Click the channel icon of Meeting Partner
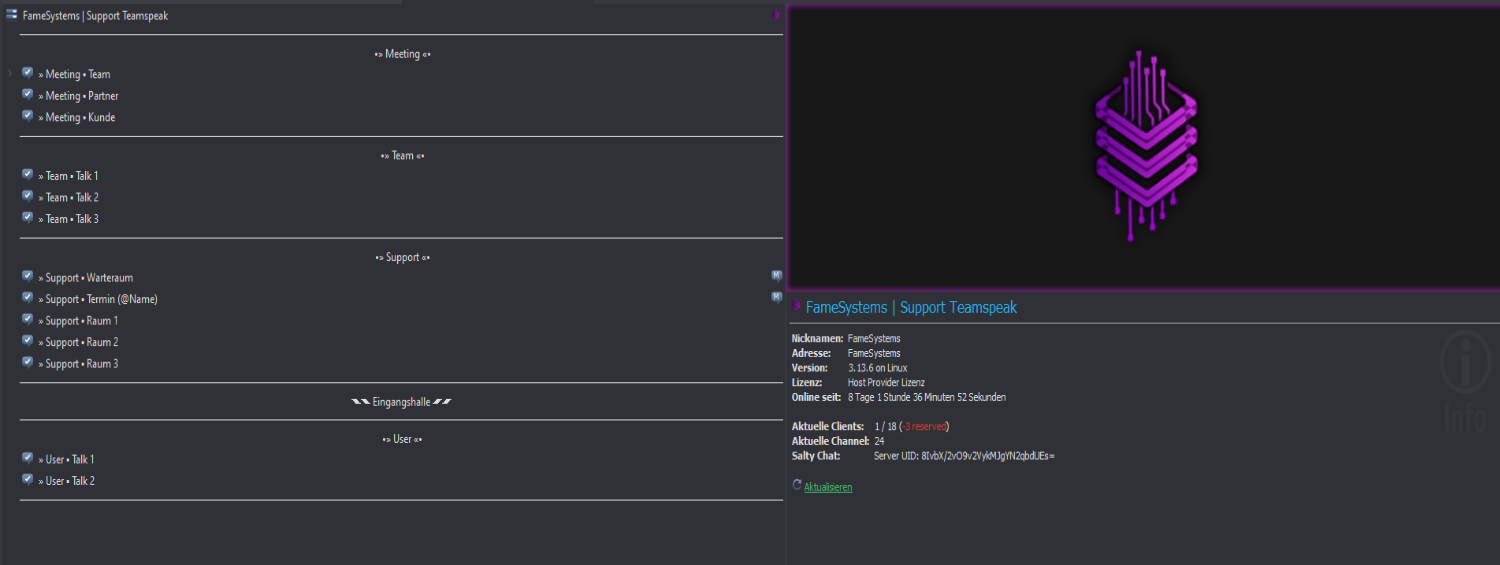The width and height of the screenshot is (1500, 565). pyautogui.click(x=28, y=94)
